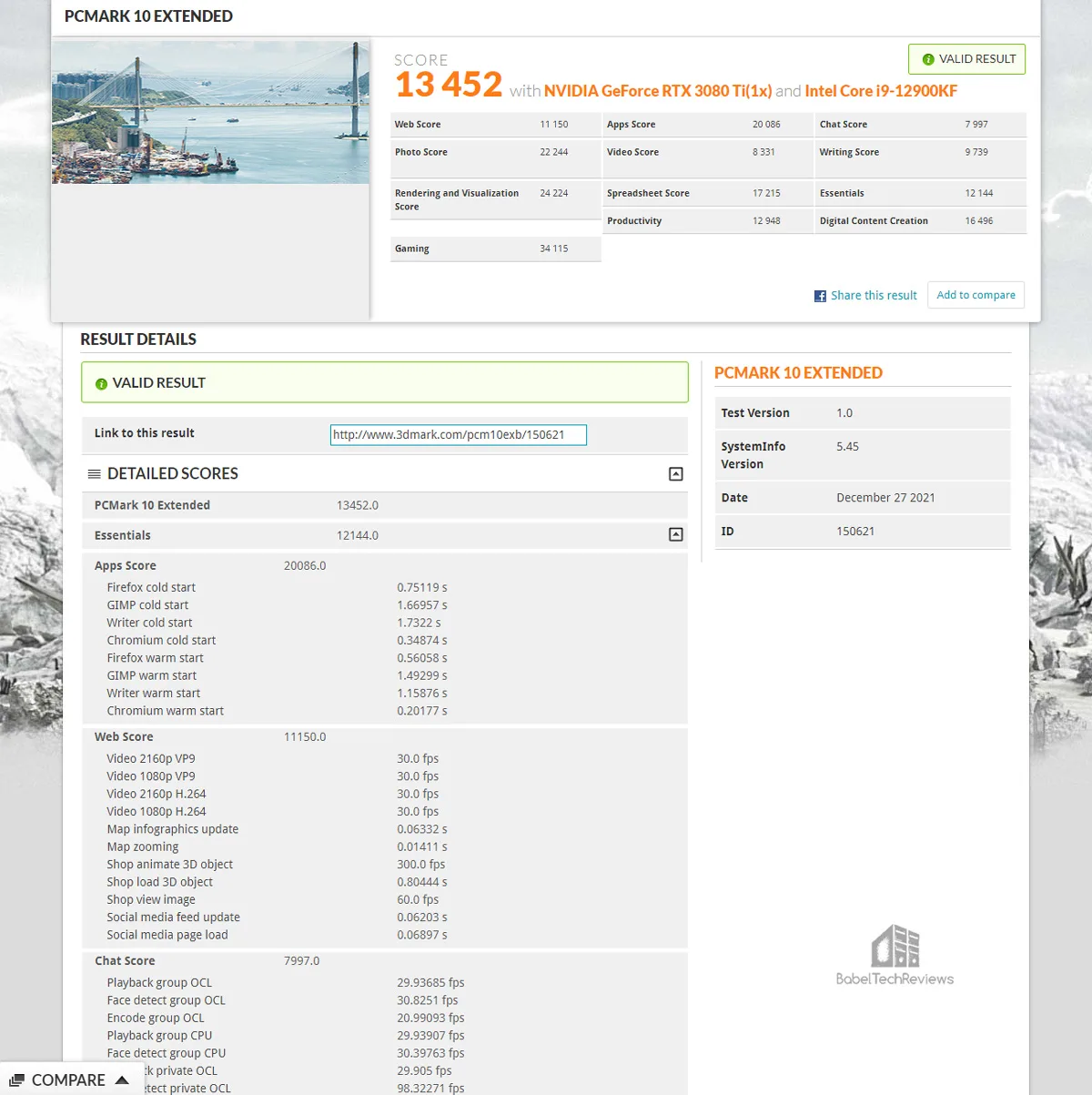Click the Playback group CPU row
1092x1095 pixels.
tap(385, 1036)
